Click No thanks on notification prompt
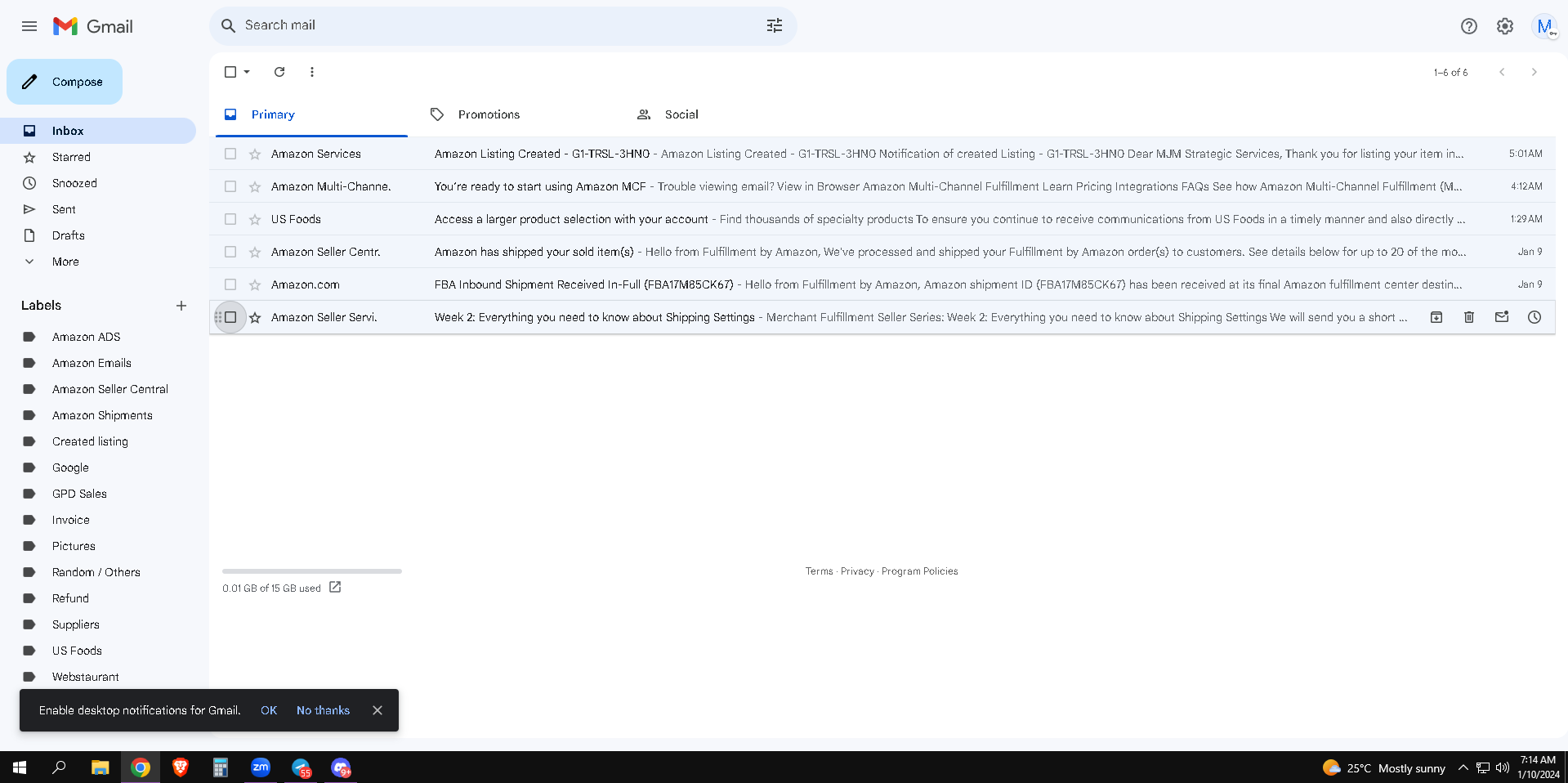The width and height of the screenshot is (1568, 783). [323, 710]
